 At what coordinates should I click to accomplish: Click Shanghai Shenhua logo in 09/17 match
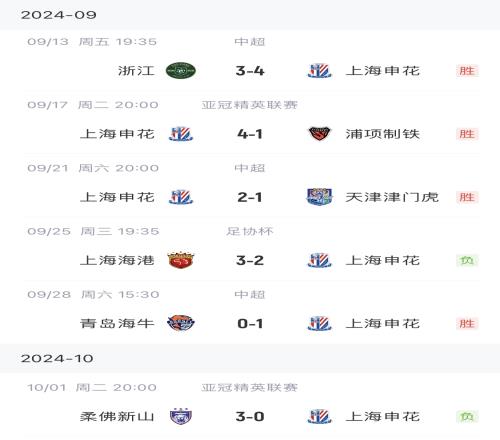(x=181, y=134)
